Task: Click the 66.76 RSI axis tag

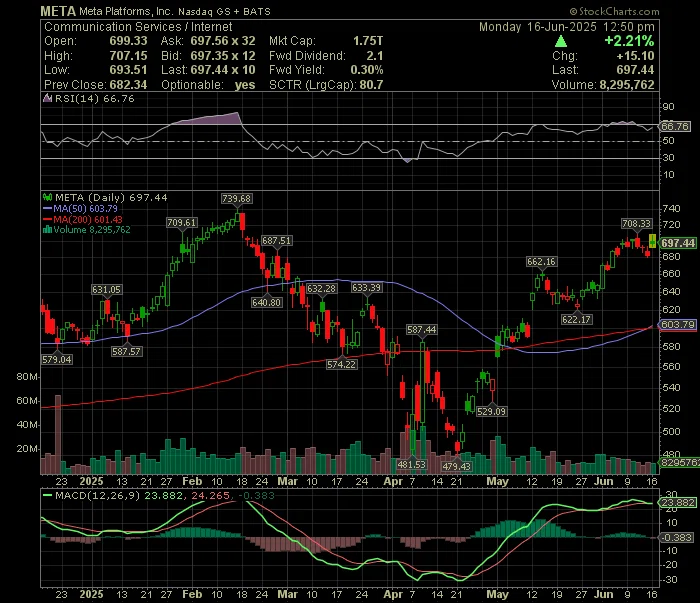Action: pos(675,126)
